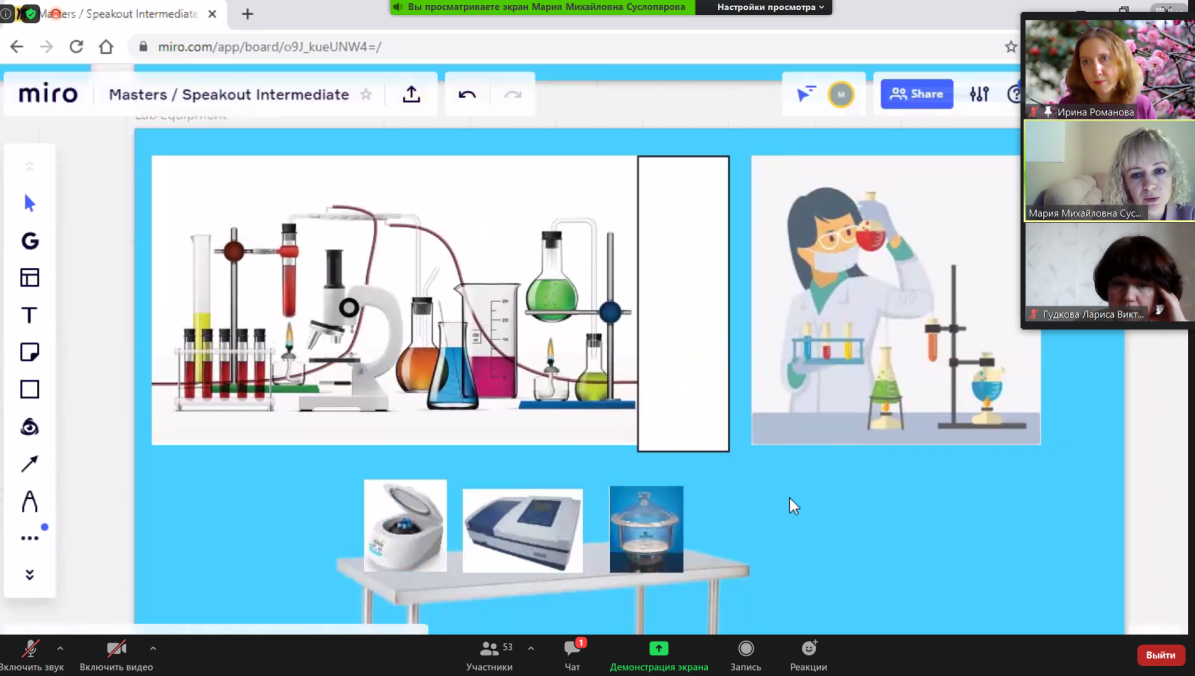The image size is (1195, 676).
Task: Open the view settings dropdown in Zoom
Action: tap(770, 7)
